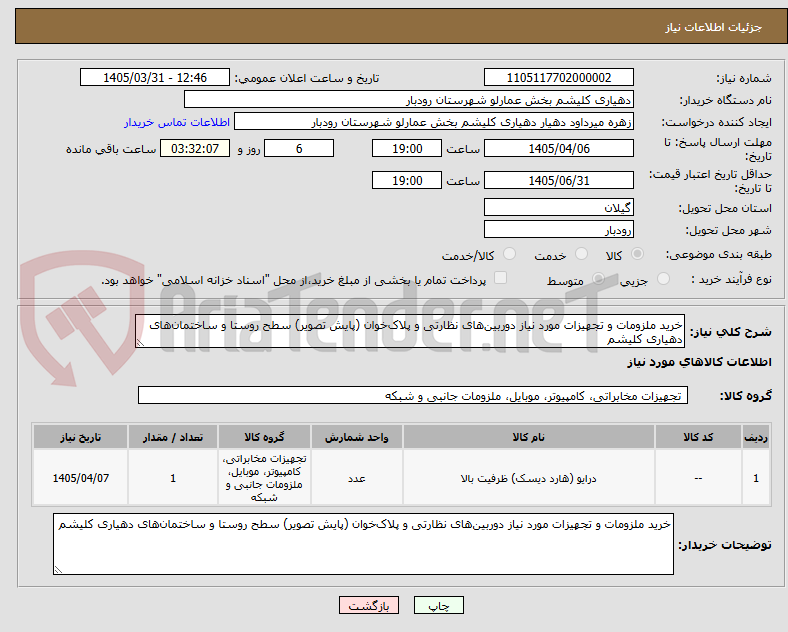Click the delivery city field رودبار
The width and height of the screenshot is (788, 632).
tap(558, 229)
